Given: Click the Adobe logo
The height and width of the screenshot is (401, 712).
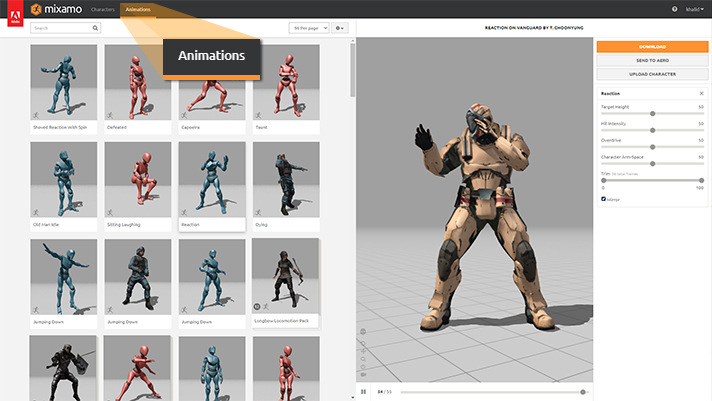Looking at the screenshot, I should point(15,14).
